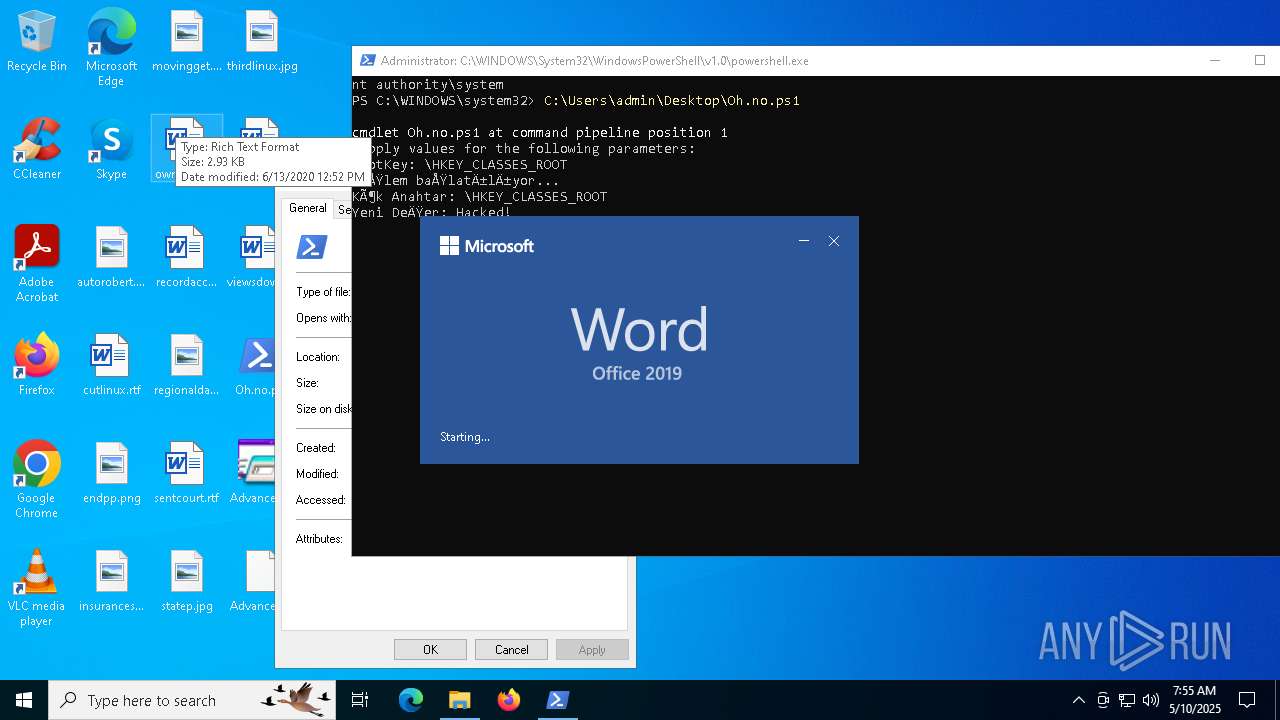Viewport: 1280px width, 720px height.
Task: Open Task View on the taskbar
Action: click(x=360, y=700)
